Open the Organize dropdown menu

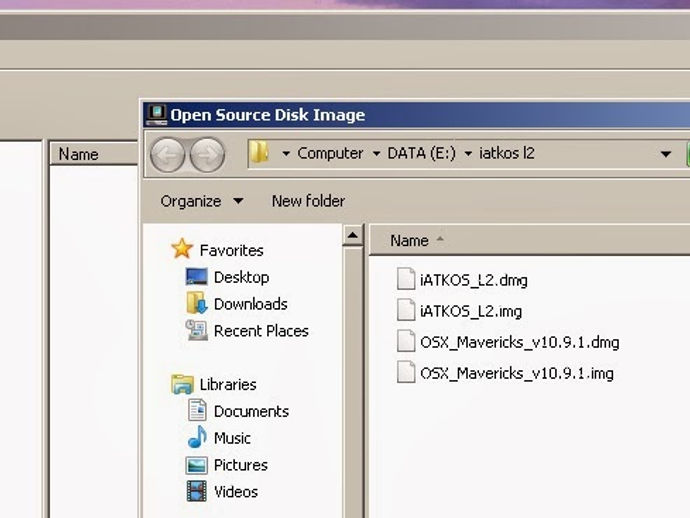[x=202, y=201]
